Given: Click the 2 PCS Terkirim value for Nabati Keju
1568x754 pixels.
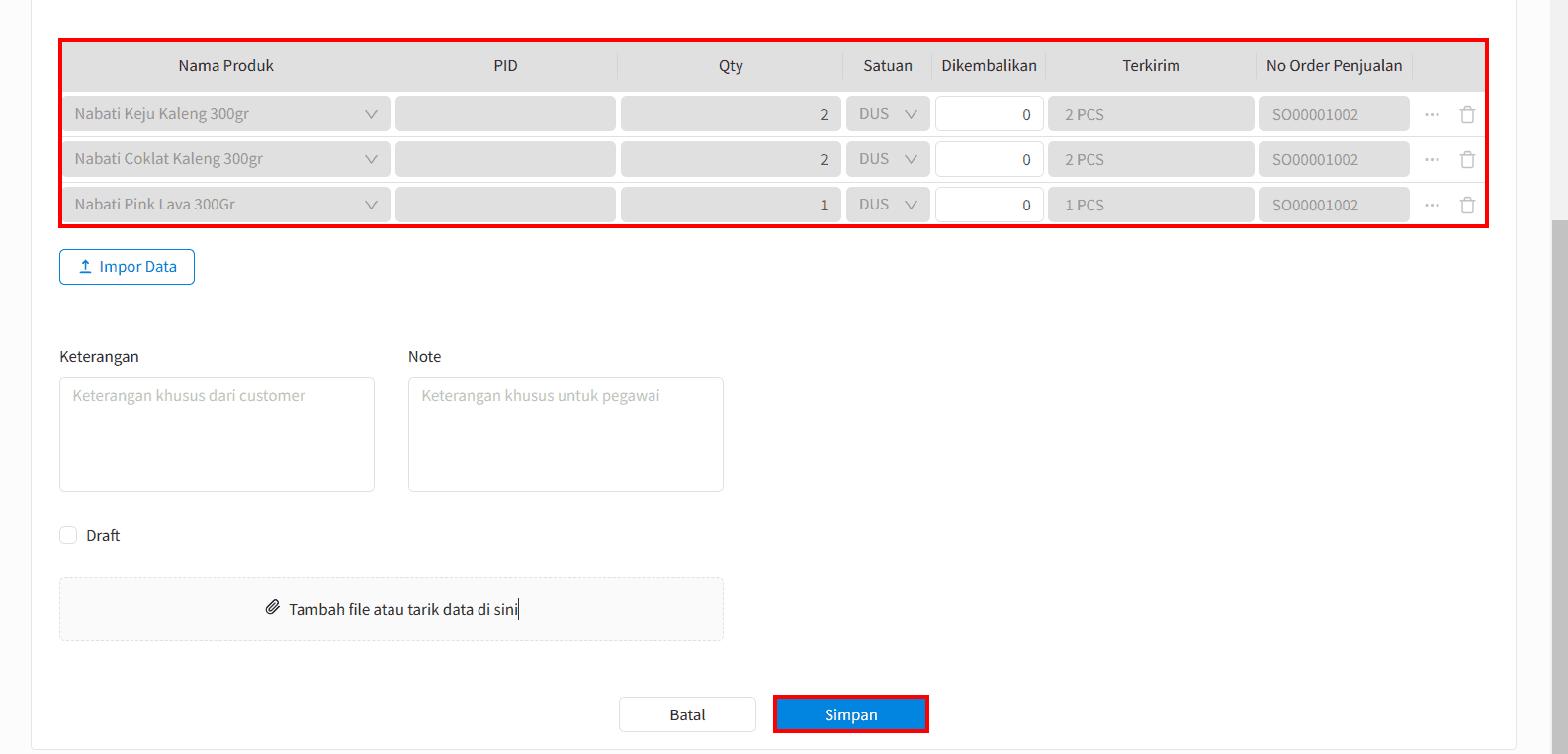Looking at the screenshot, I should coord(1151,114).
